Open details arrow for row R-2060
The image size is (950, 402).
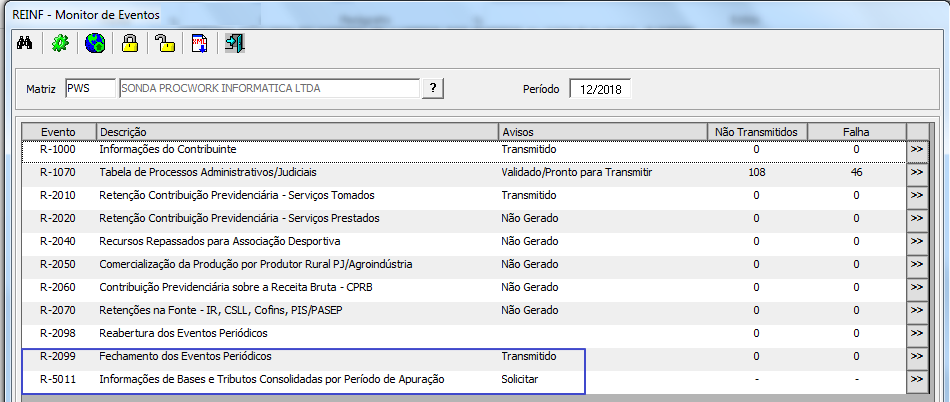click(917, 288)
